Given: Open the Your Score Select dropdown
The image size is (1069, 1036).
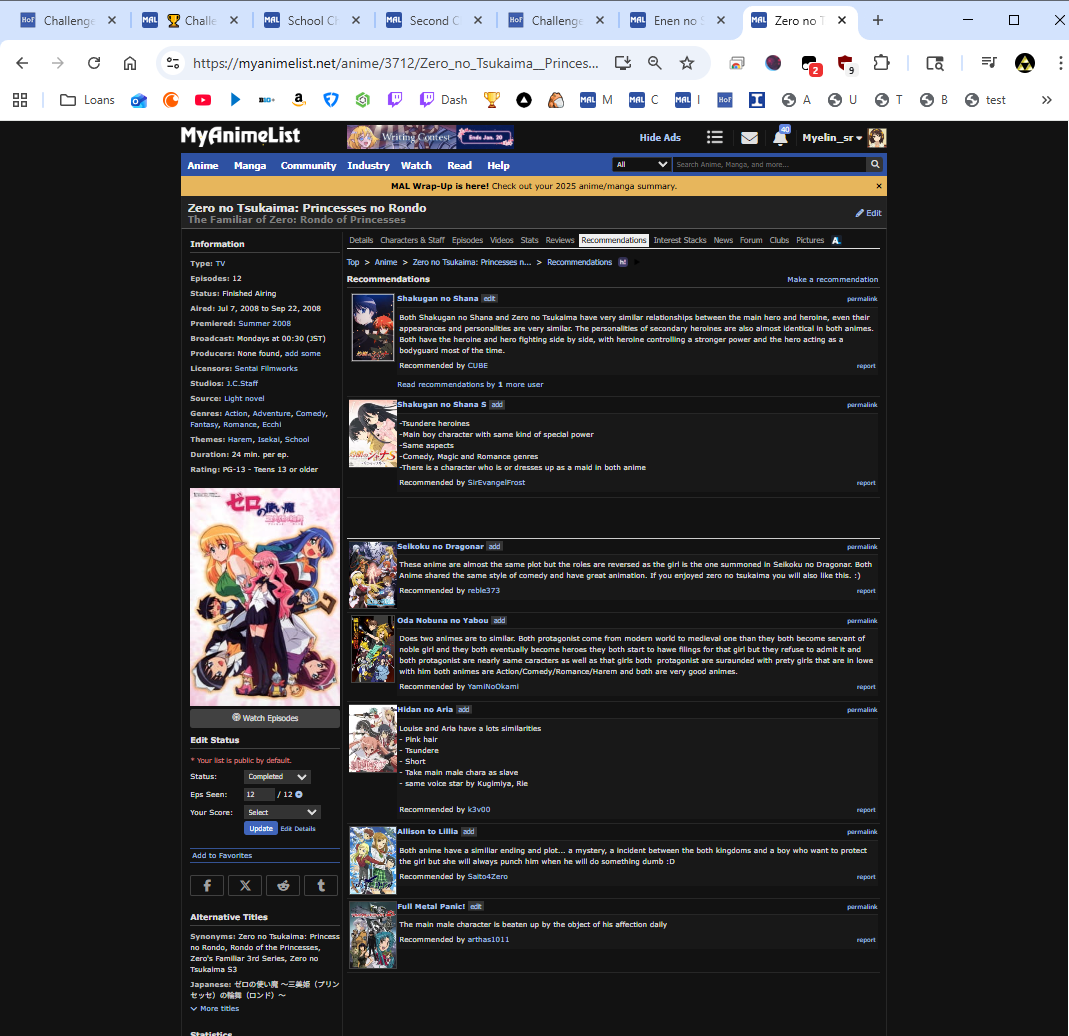Looking at the screenshot, I should [282, 812].
